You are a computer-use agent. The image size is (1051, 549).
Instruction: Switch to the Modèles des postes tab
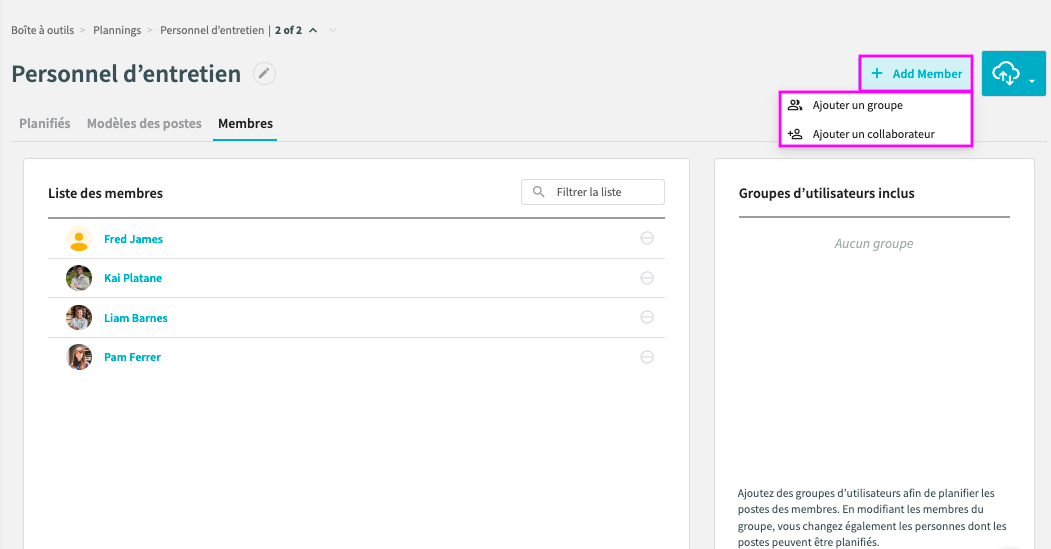(144, 123)
